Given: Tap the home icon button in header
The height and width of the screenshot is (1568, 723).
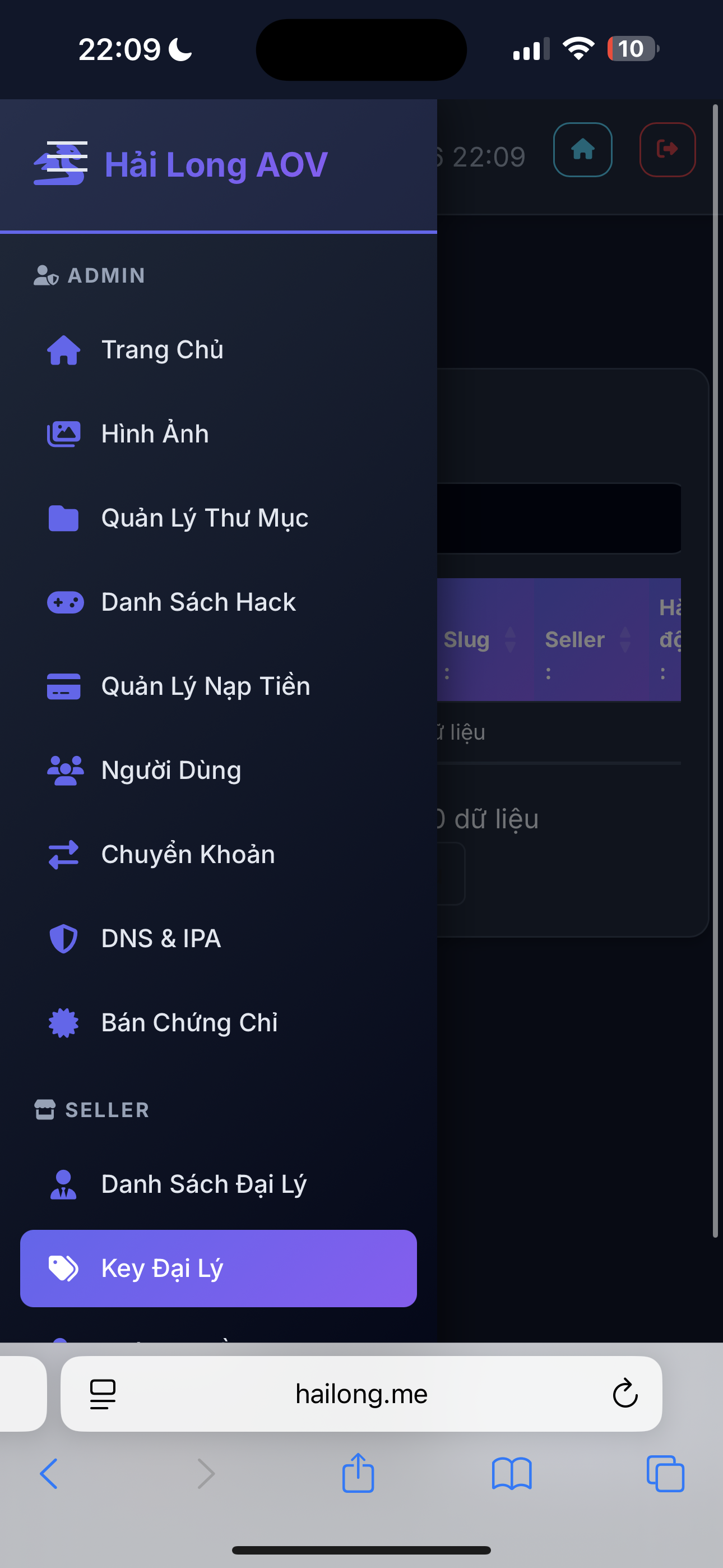Looking at the screenshot, I should point(582,149).
